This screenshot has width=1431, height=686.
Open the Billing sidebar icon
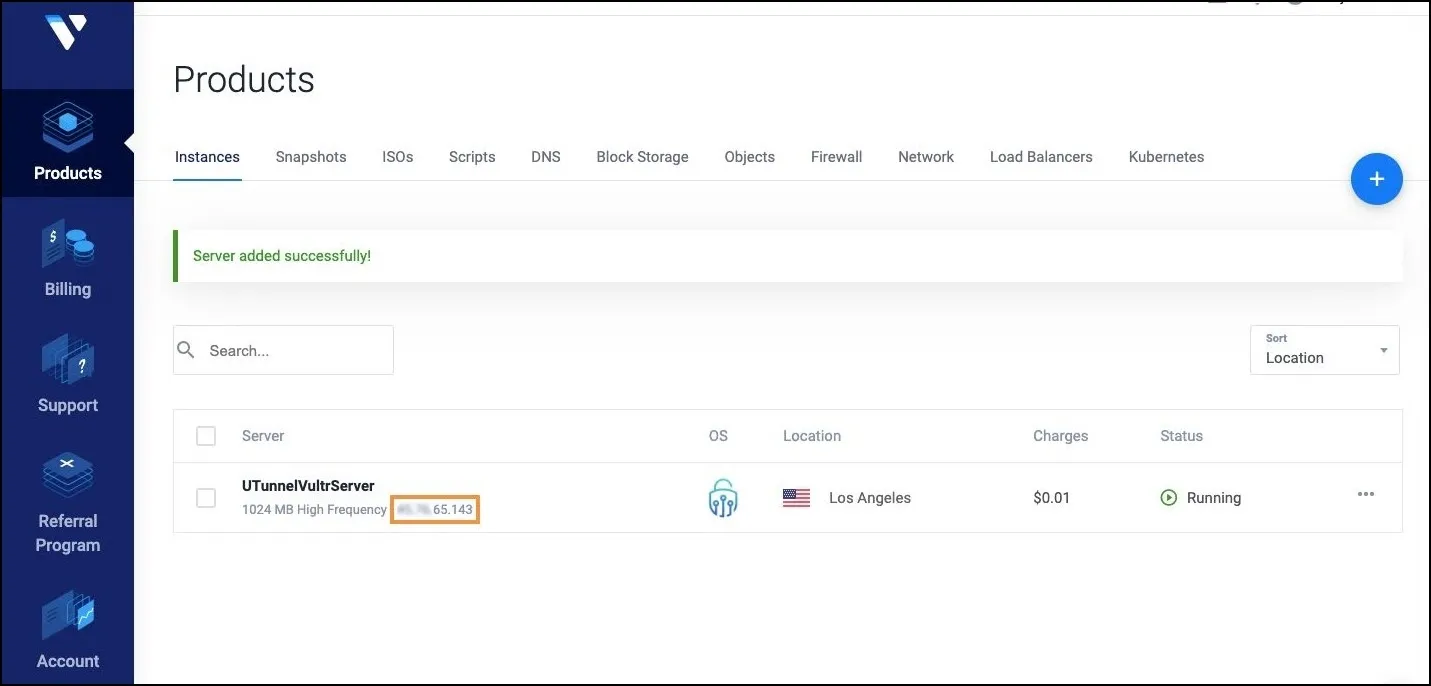(67, 244)
